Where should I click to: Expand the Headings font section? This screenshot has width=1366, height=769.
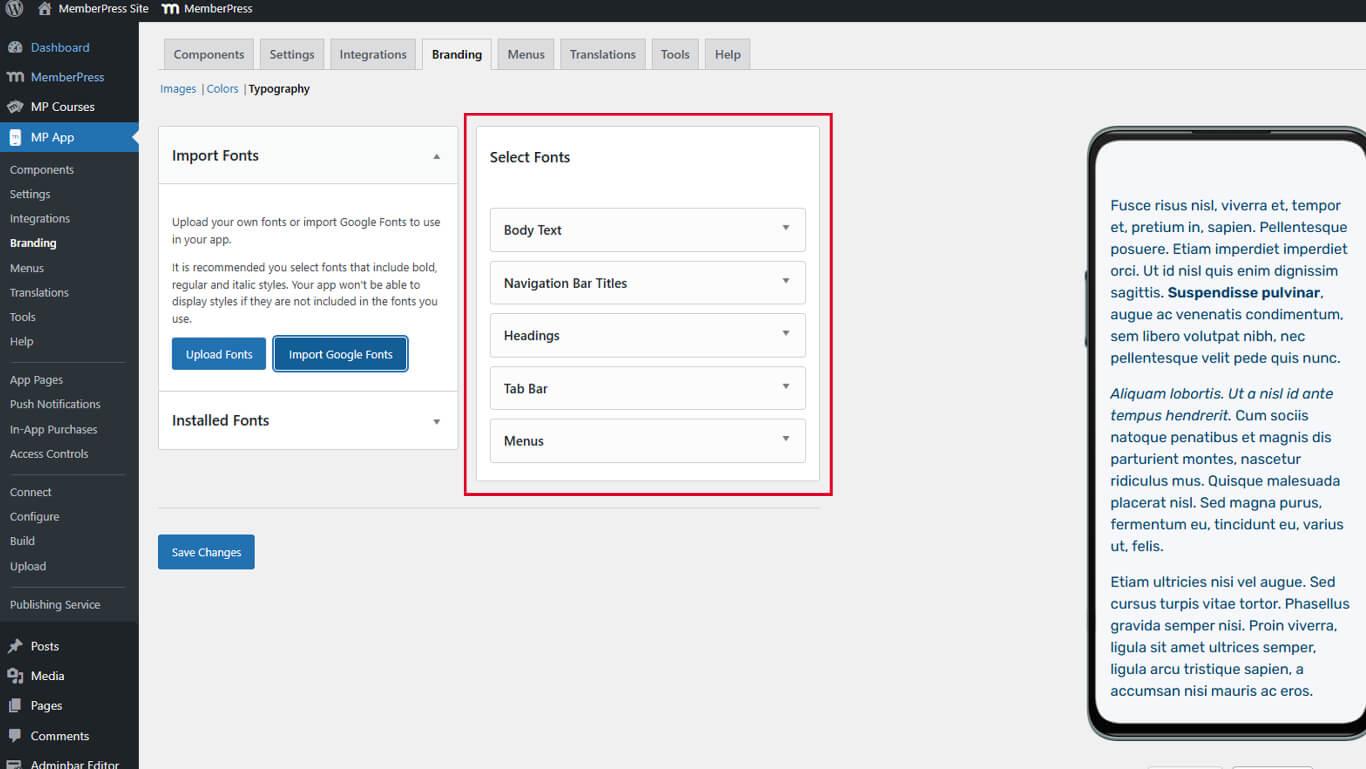785,335
